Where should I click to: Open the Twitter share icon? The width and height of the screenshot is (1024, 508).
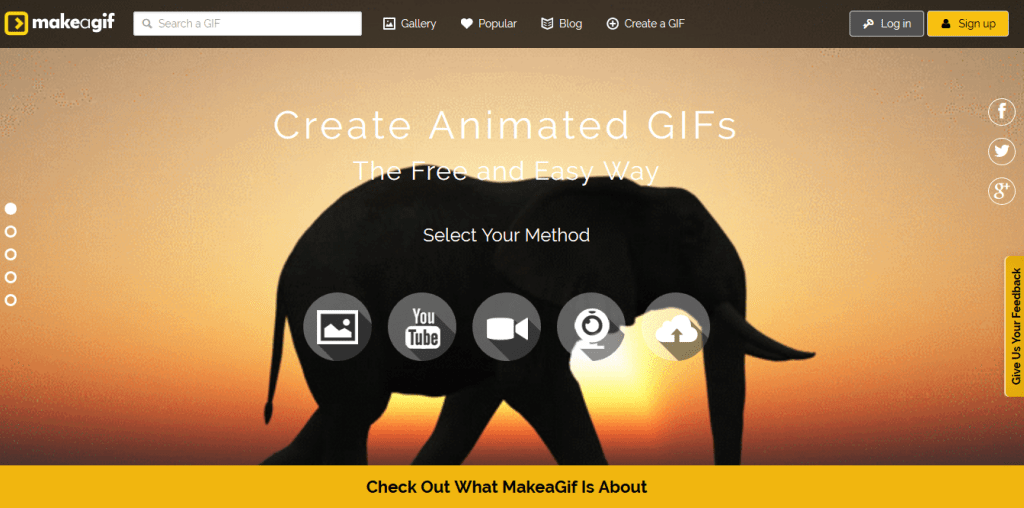(x=1001, y=151)
